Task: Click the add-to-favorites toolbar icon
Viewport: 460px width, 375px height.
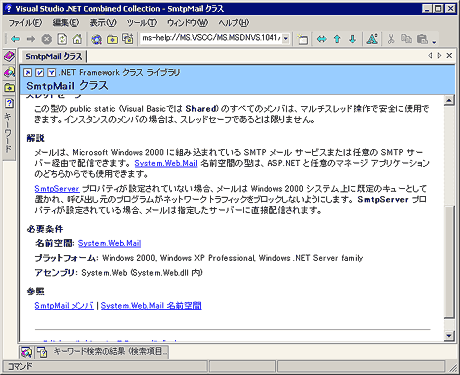Action: click(x=128, y=39)
